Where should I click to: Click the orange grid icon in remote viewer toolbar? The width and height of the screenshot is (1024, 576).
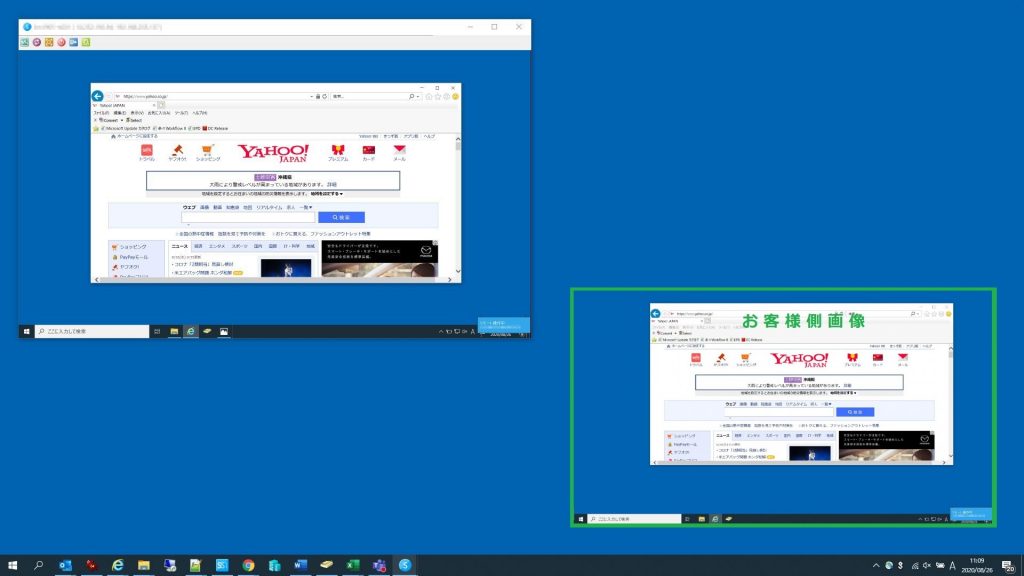49,42
